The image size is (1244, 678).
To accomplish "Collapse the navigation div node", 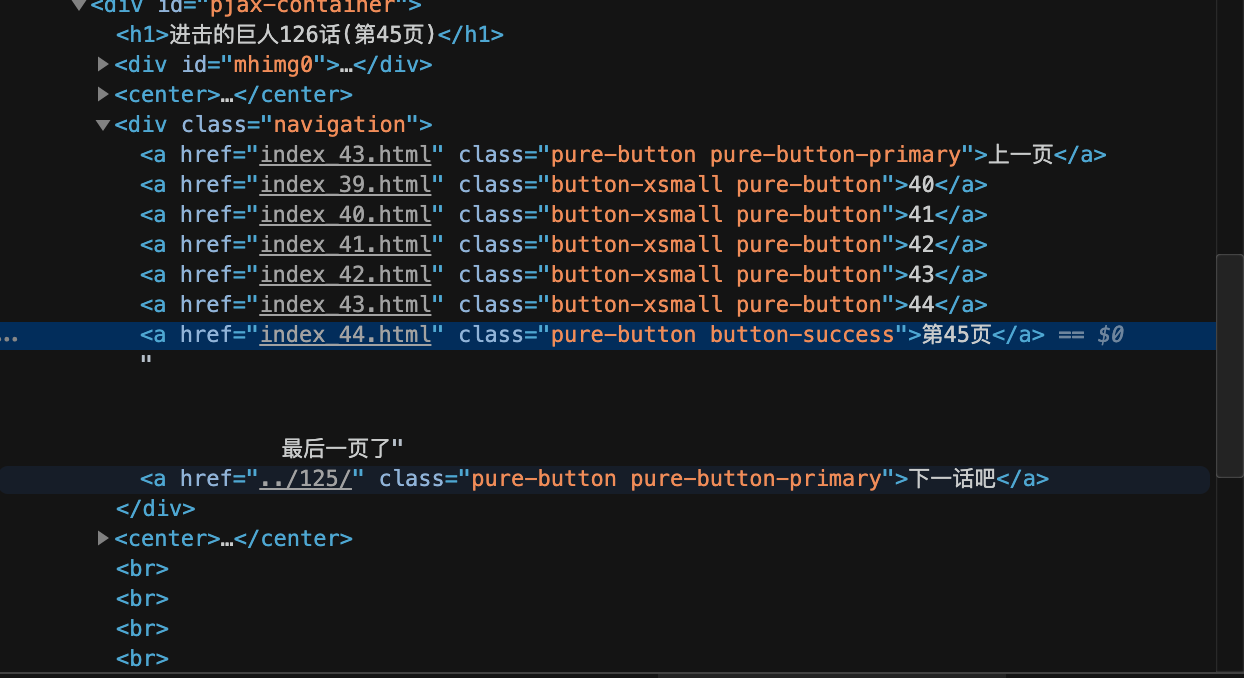I will (103, 125).
